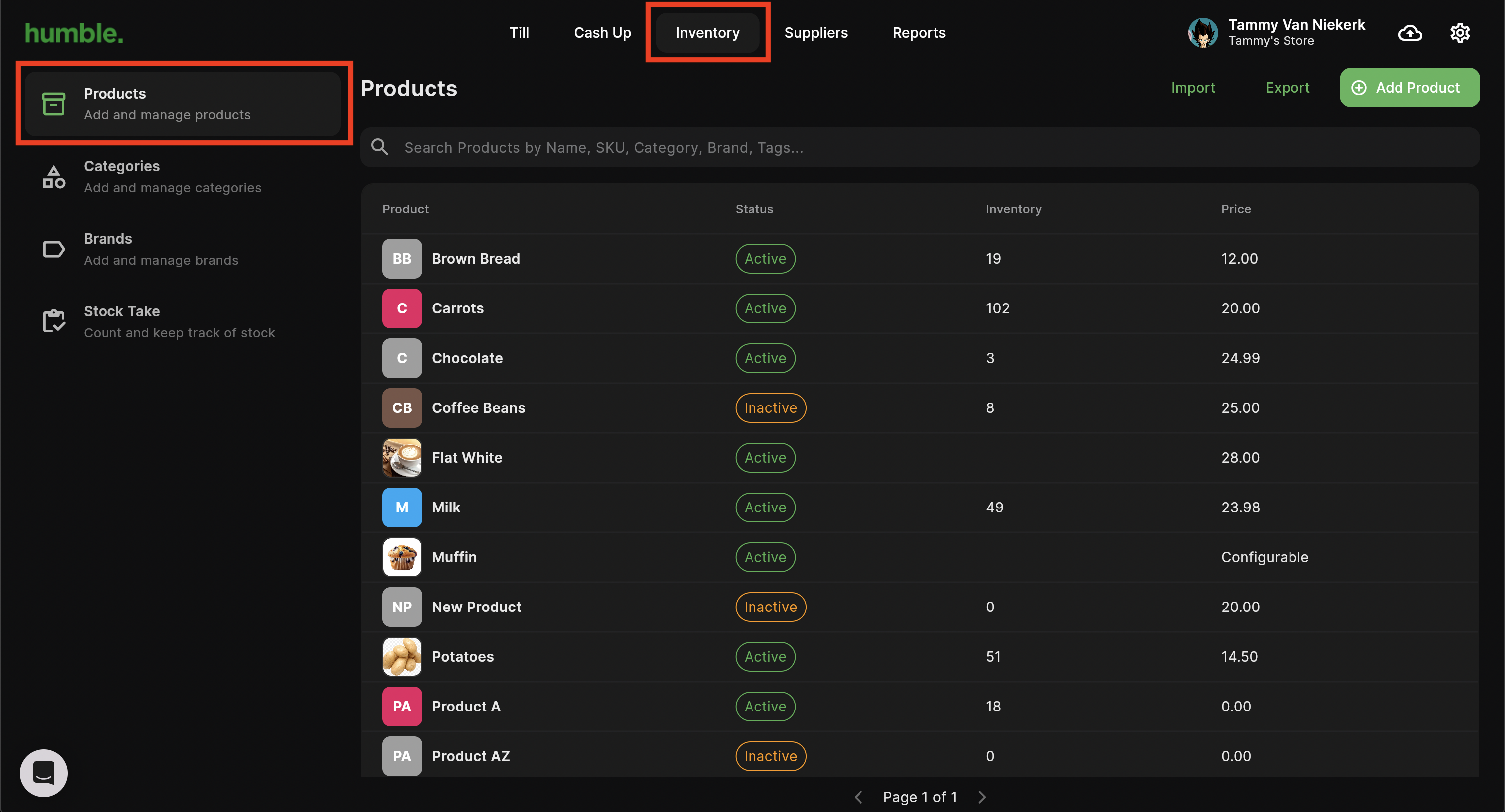Open Categories in the sidebar
The height and width of the screenshot is (812, 1505).
click(182, 177)
